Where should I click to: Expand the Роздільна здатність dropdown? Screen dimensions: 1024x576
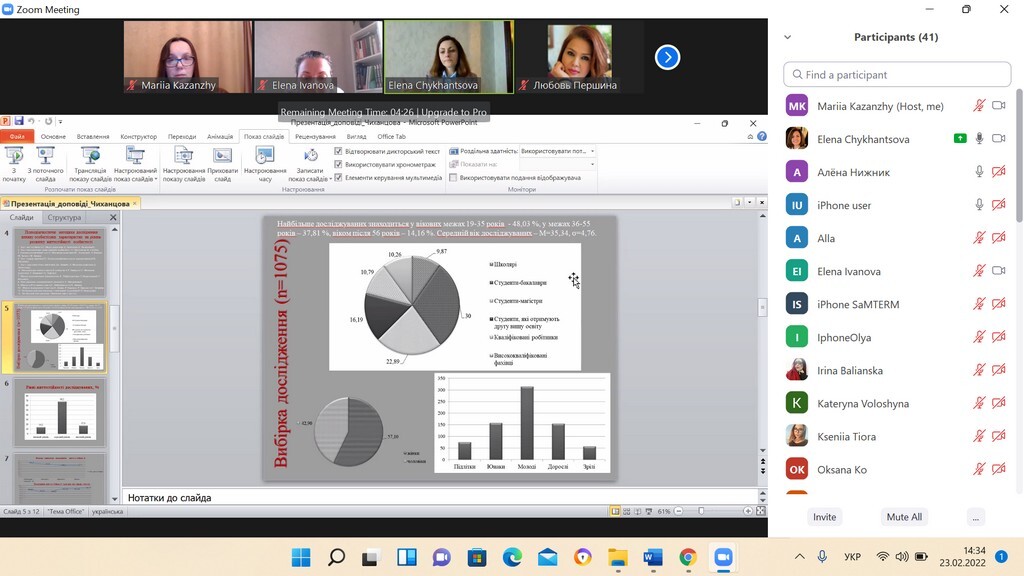click(593, 151)
